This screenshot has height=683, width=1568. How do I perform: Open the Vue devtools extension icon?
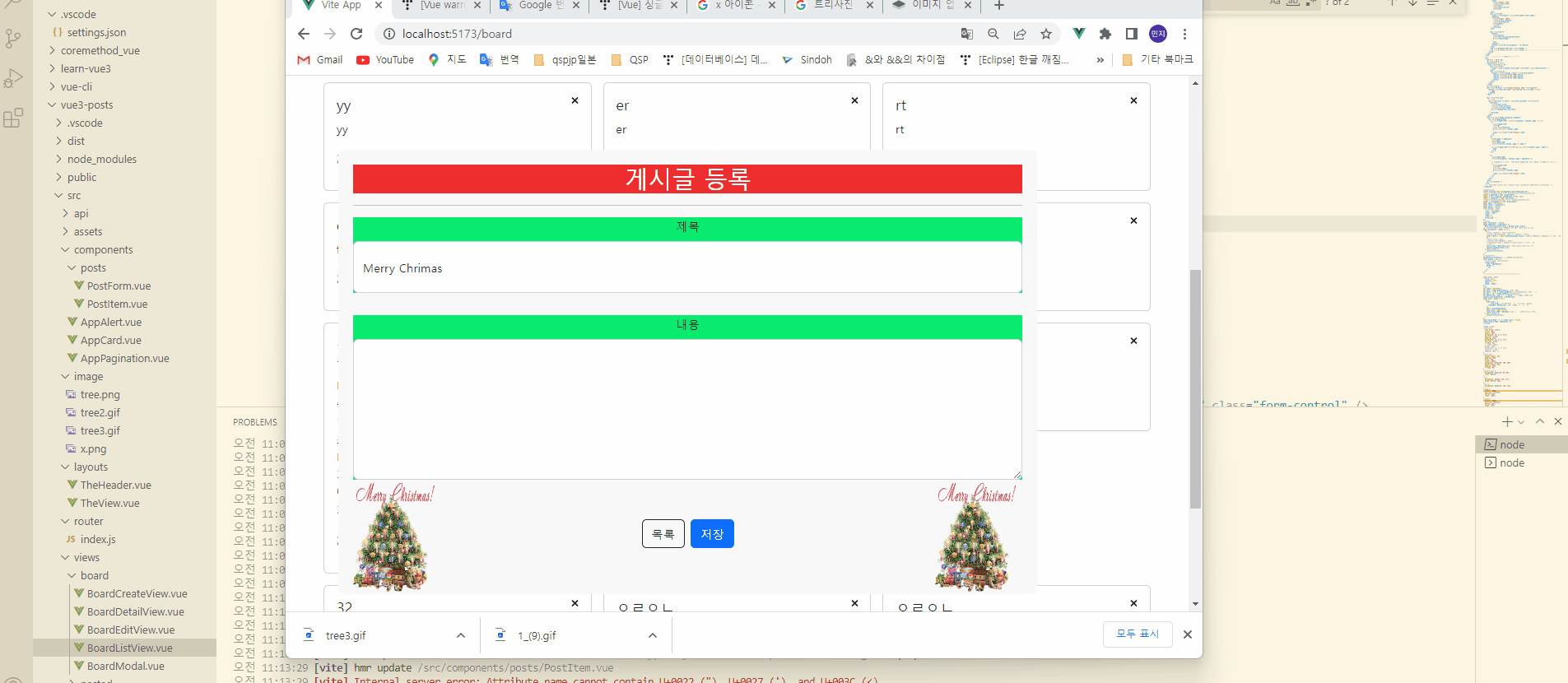(1078, 34)
